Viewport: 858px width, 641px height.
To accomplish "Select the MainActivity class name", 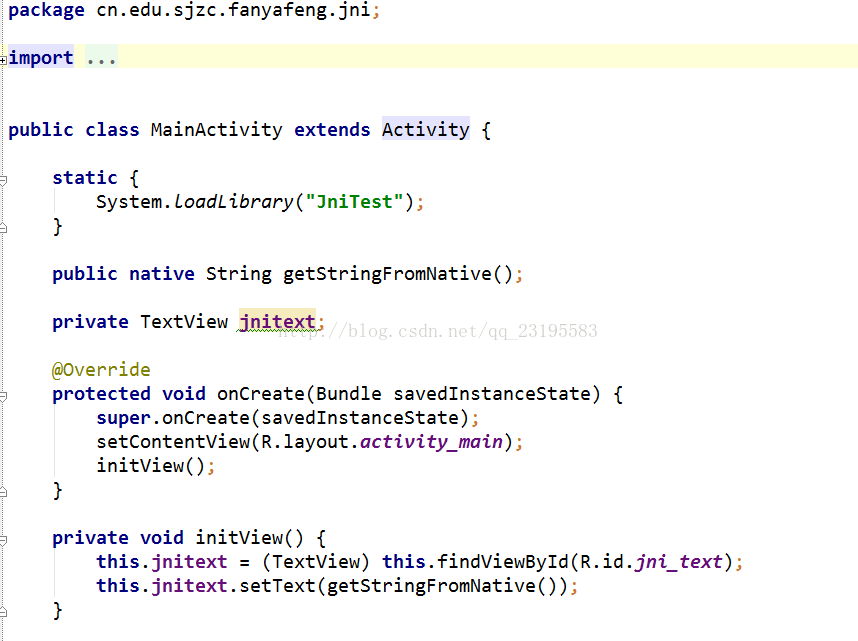I will tap(217, 130).
